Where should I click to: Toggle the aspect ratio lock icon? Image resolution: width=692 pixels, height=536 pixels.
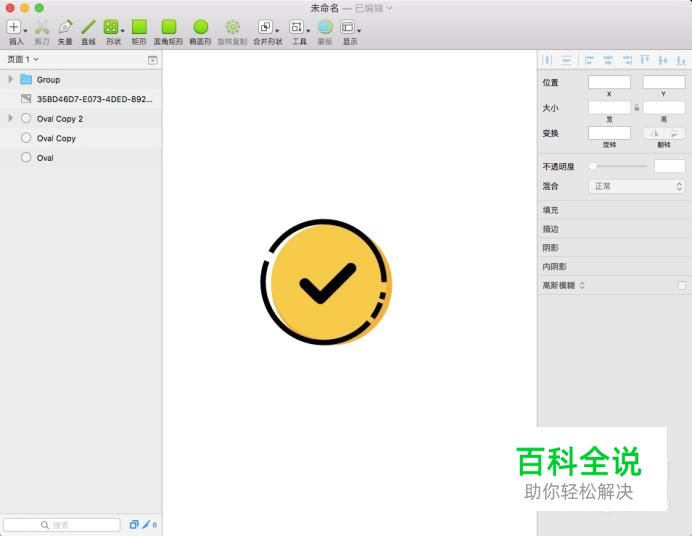point(637,108)
